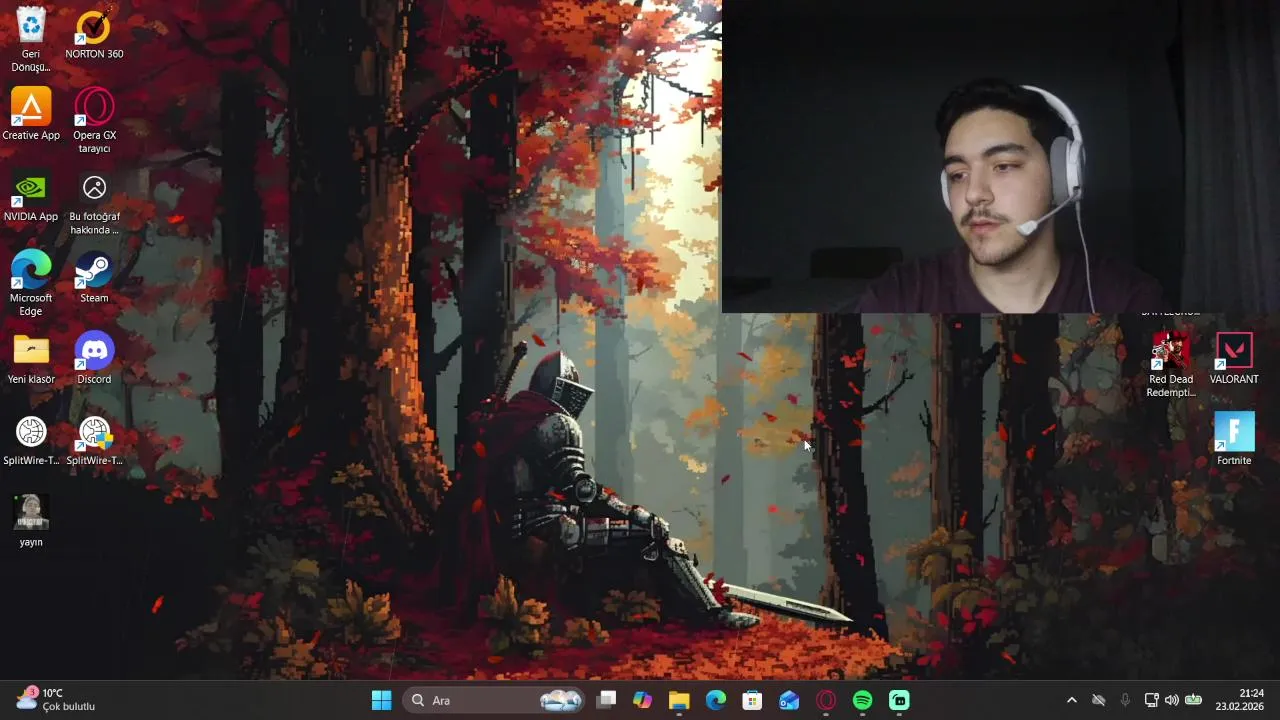Select Opera GX tarayıcı desktop icon

click(x=94, y=120)
